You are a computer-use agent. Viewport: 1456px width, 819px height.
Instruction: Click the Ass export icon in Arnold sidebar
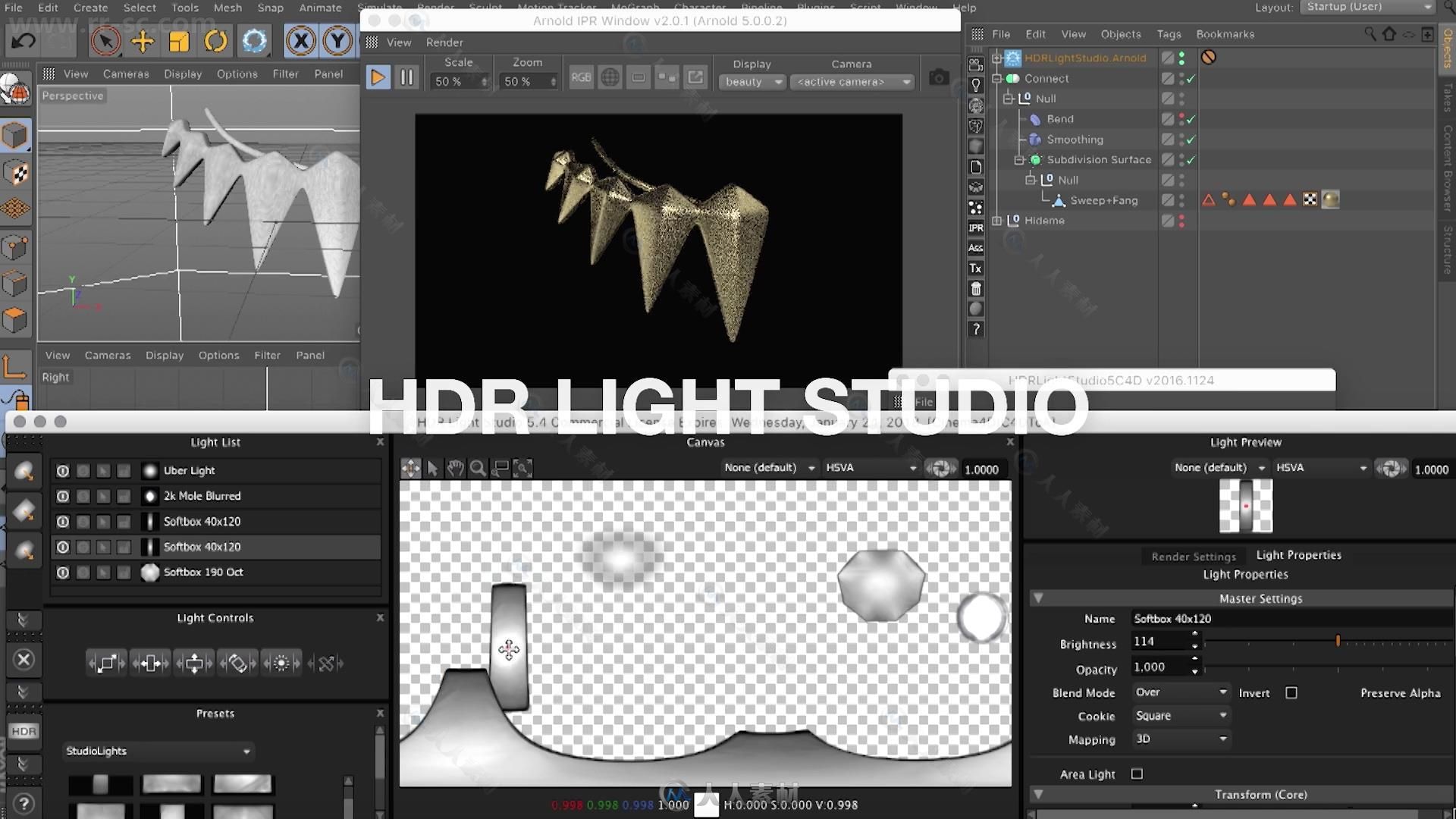coord(976,248)
